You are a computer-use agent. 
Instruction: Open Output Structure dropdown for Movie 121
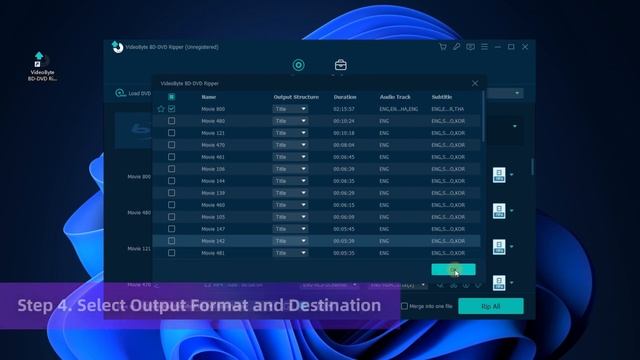(x=290, y=133)
